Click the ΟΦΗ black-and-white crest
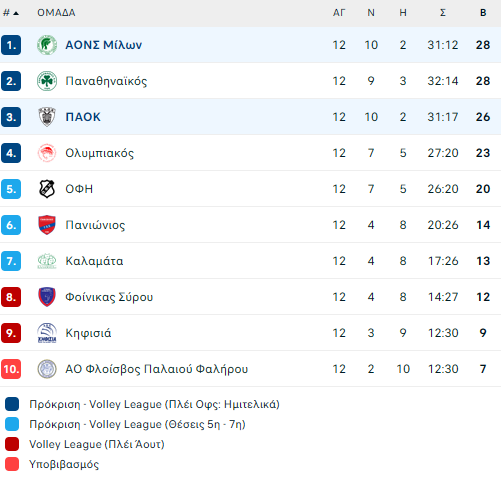The height and width of the screenshot is (479, 501). [x=47, y=189]
